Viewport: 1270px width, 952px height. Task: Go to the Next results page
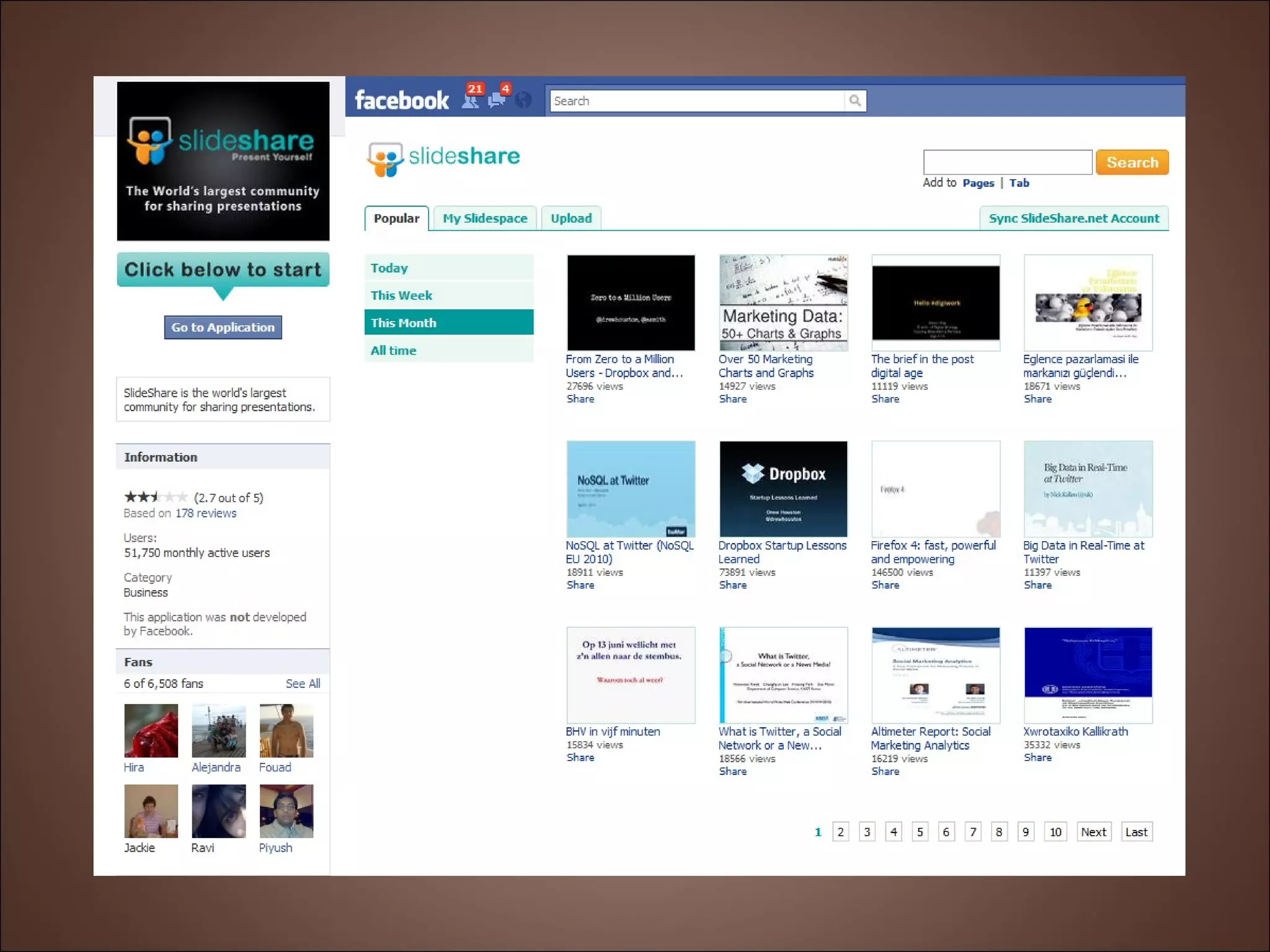pyautogui.click(x=1093, y=832)
